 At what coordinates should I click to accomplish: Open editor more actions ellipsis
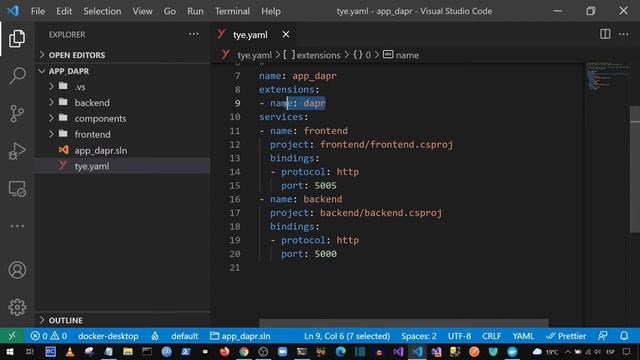tap(623, 34)
